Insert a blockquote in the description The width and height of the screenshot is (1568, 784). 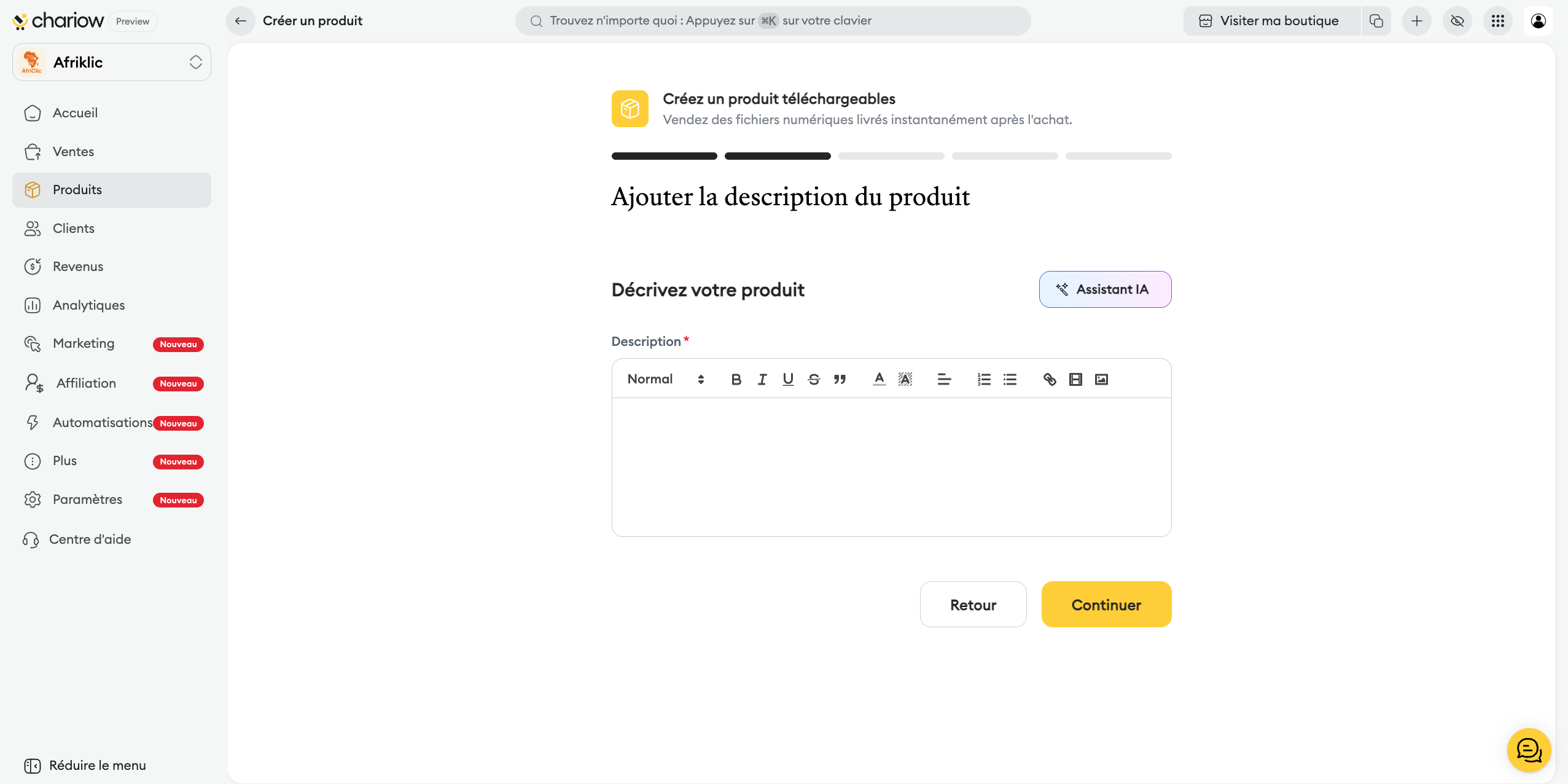pos(840,379)
